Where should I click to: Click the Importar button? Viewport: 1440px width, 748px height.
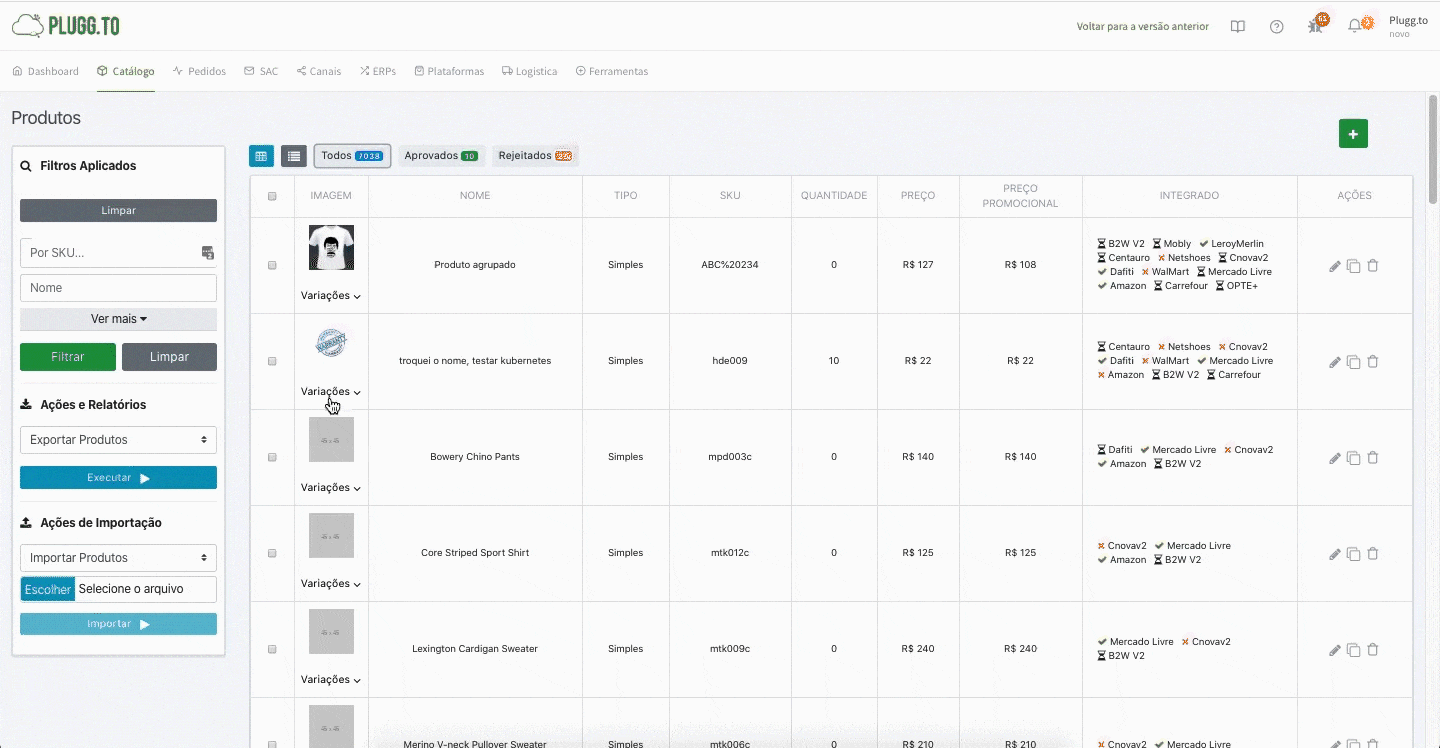118,624
